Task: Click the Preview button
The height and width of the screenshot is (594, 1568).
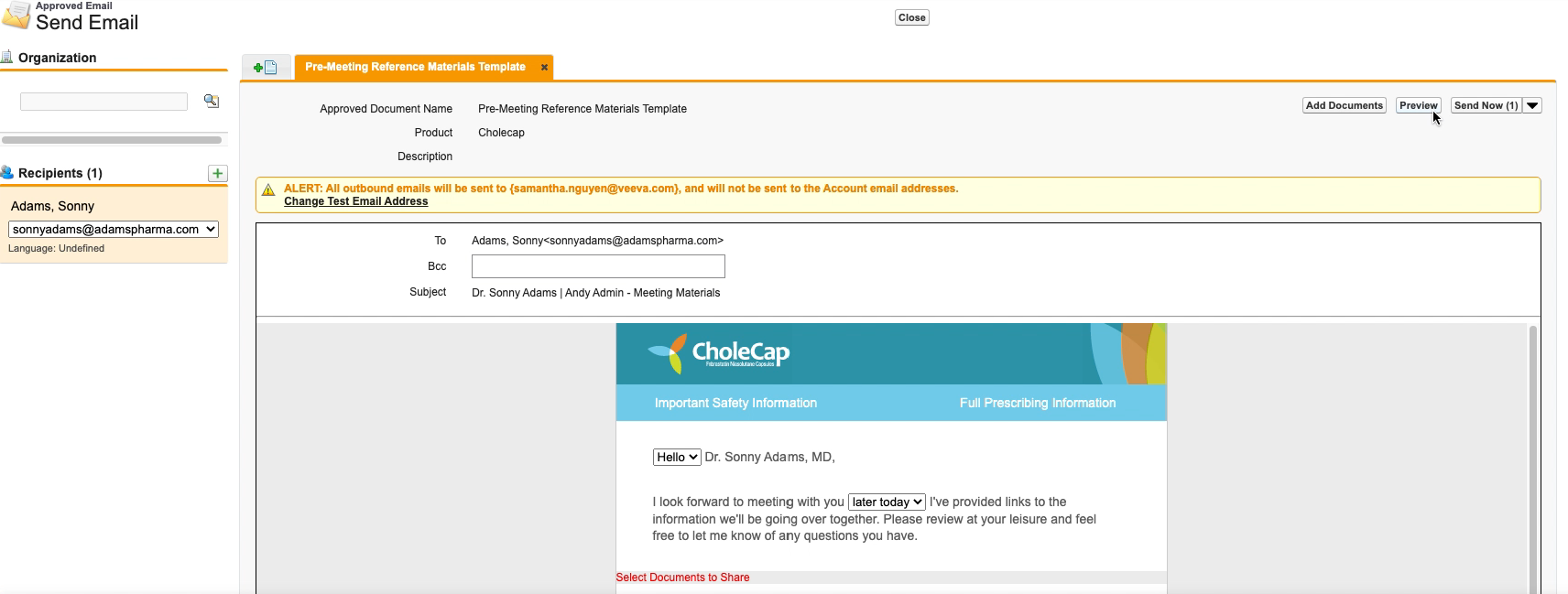Action: pos(1418,106)
